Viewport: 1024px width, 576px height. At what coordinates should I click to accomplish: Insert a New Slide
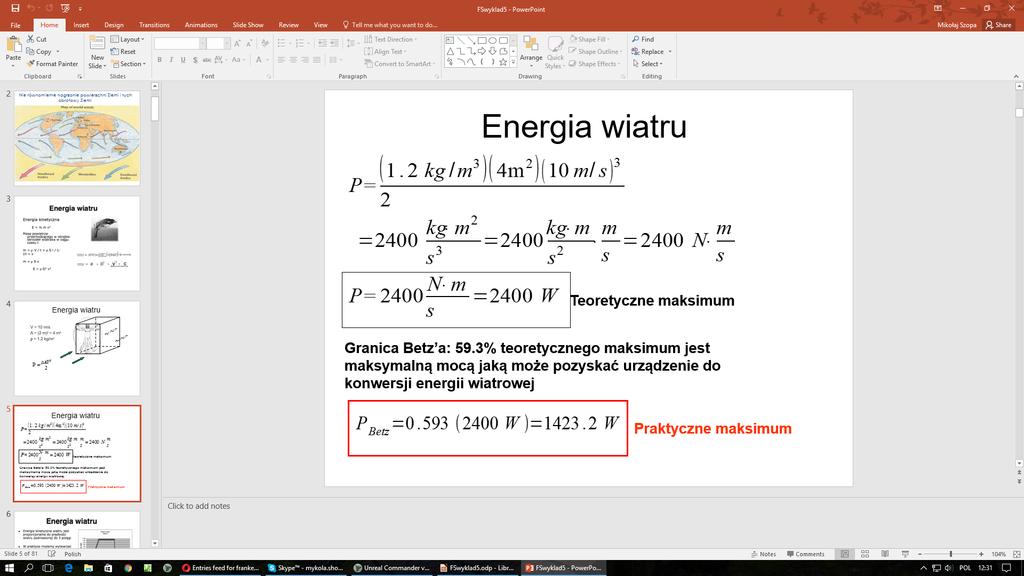(x=97, y=52)
